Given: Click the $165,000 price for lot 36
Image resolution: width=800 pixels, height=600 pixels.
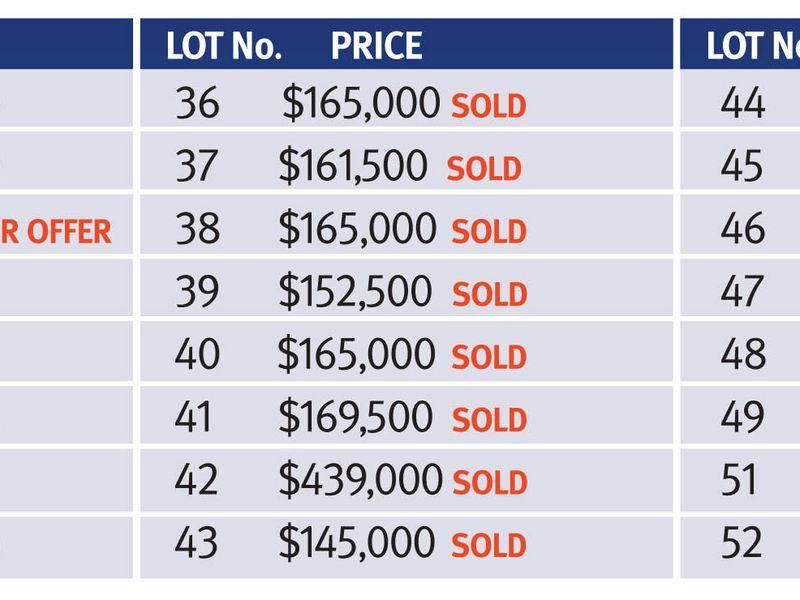Looking at the screenshot, I should tap(361, 103).
